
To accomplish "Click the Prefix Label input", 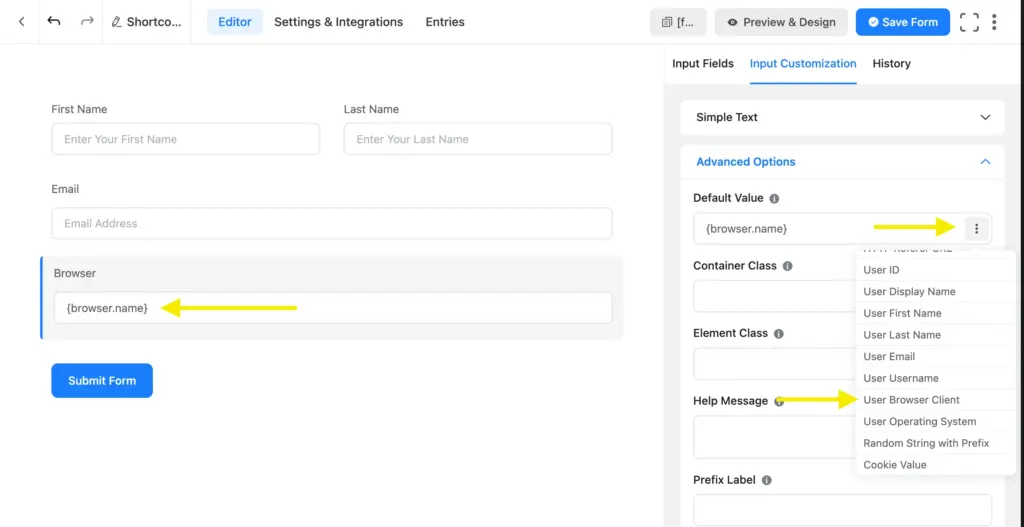I will (x=842, y=510).
